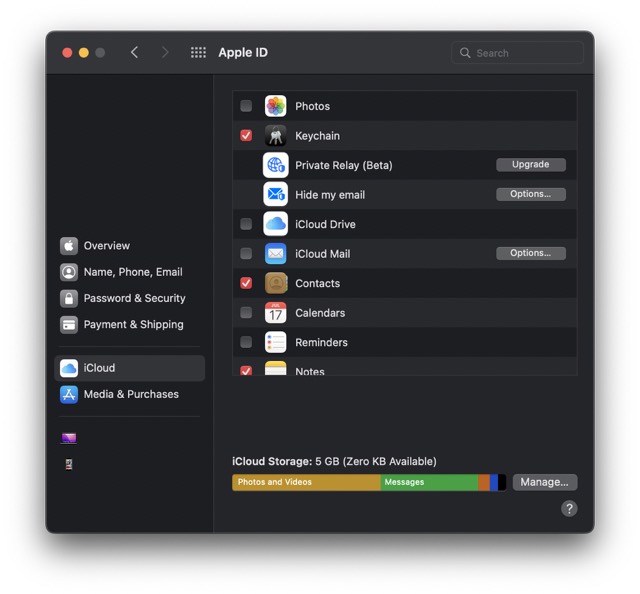
Task: Open Password & Security section
Action: (134, 298)
